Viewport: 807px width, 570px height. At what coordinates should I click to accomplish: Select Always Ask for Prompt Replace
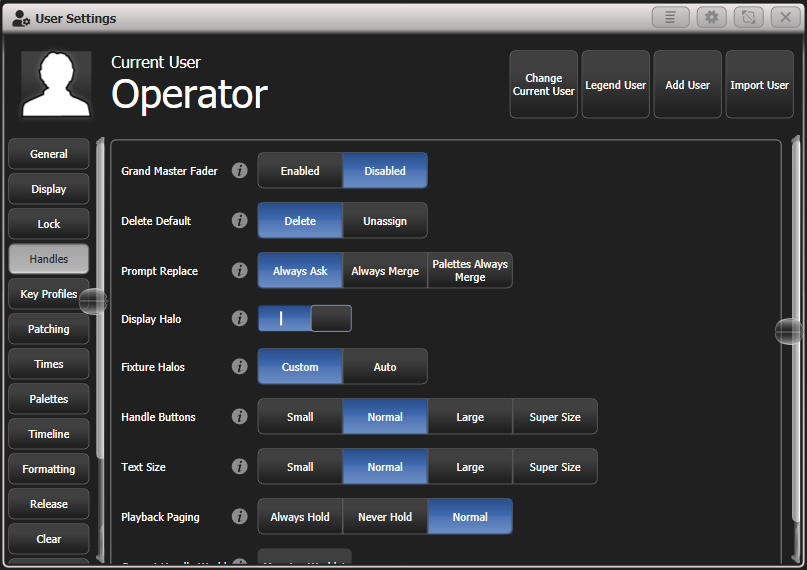pyautogui.click(x=300, y=270)
